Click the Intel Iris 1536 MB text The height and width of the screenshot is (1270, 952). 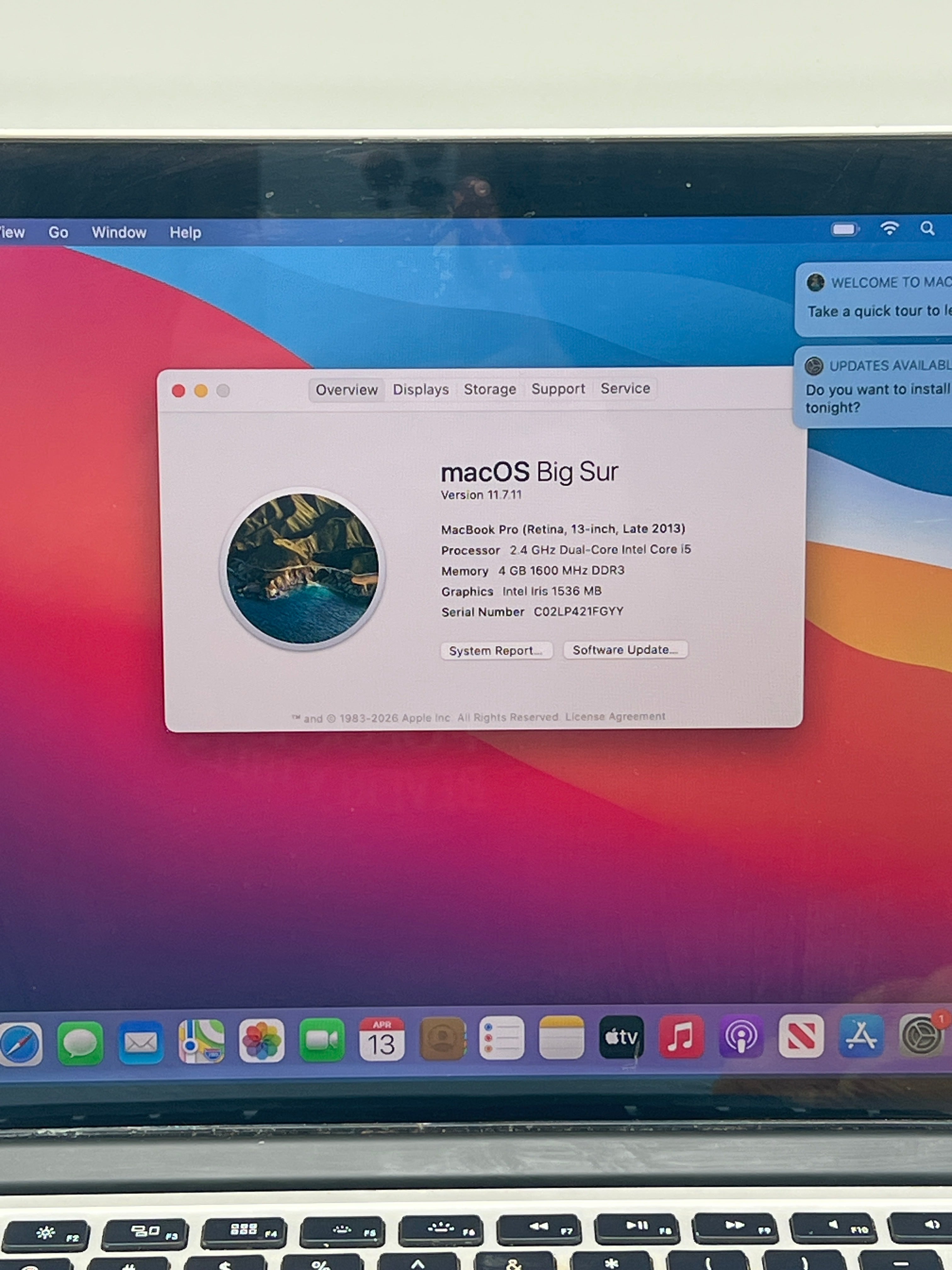click(552, 591)
